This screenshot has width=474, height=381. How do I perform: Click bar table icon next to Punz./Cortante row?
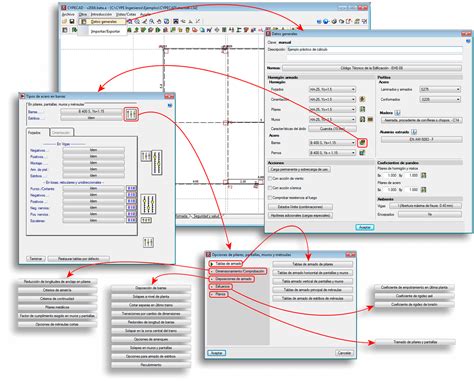pyautogui.click(x=132, y=189)
